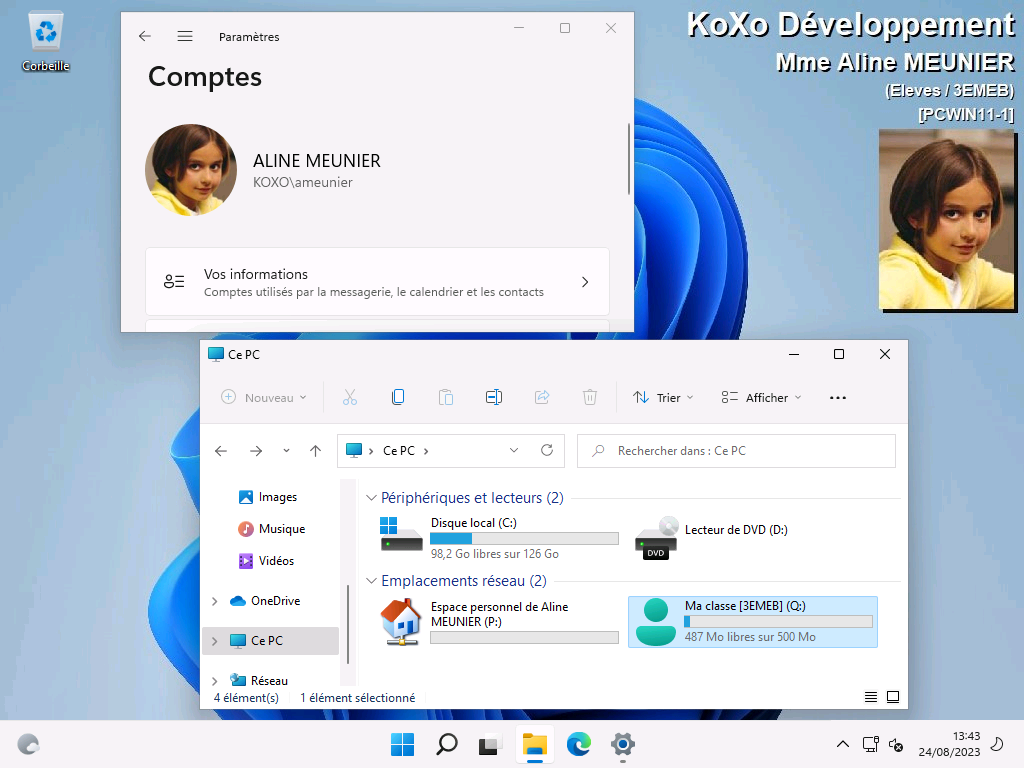Expand the Afficher view options dropdown

[761, 397]
